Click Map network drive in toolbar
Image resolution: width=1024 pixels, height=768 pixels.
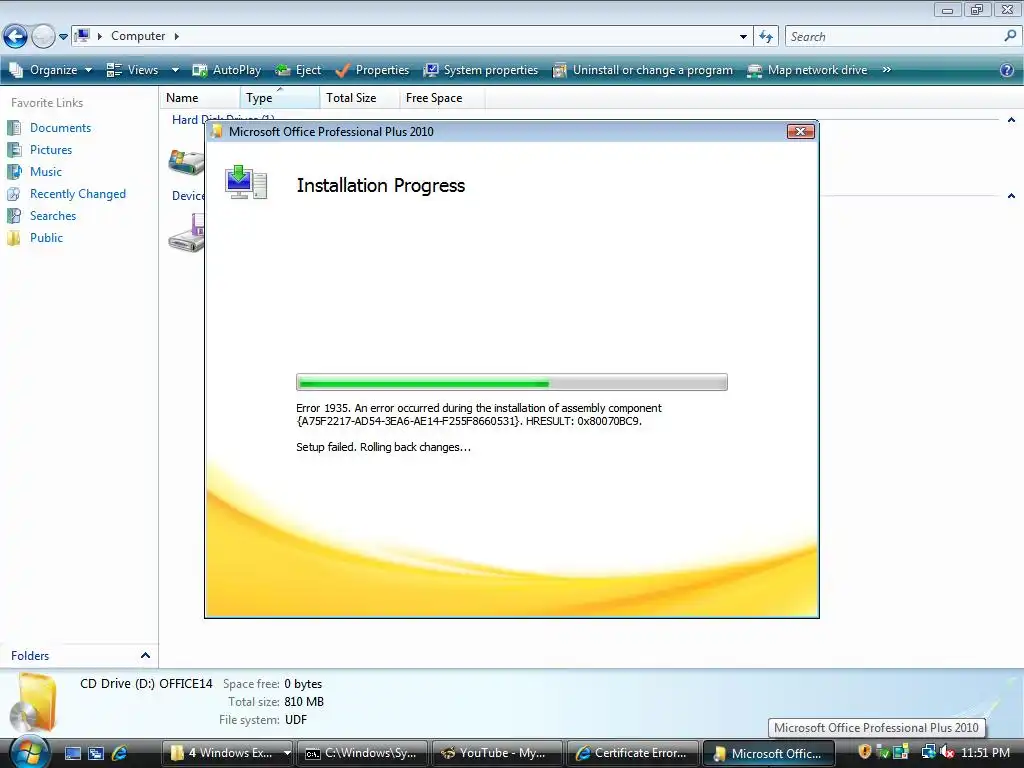[807, 70]
